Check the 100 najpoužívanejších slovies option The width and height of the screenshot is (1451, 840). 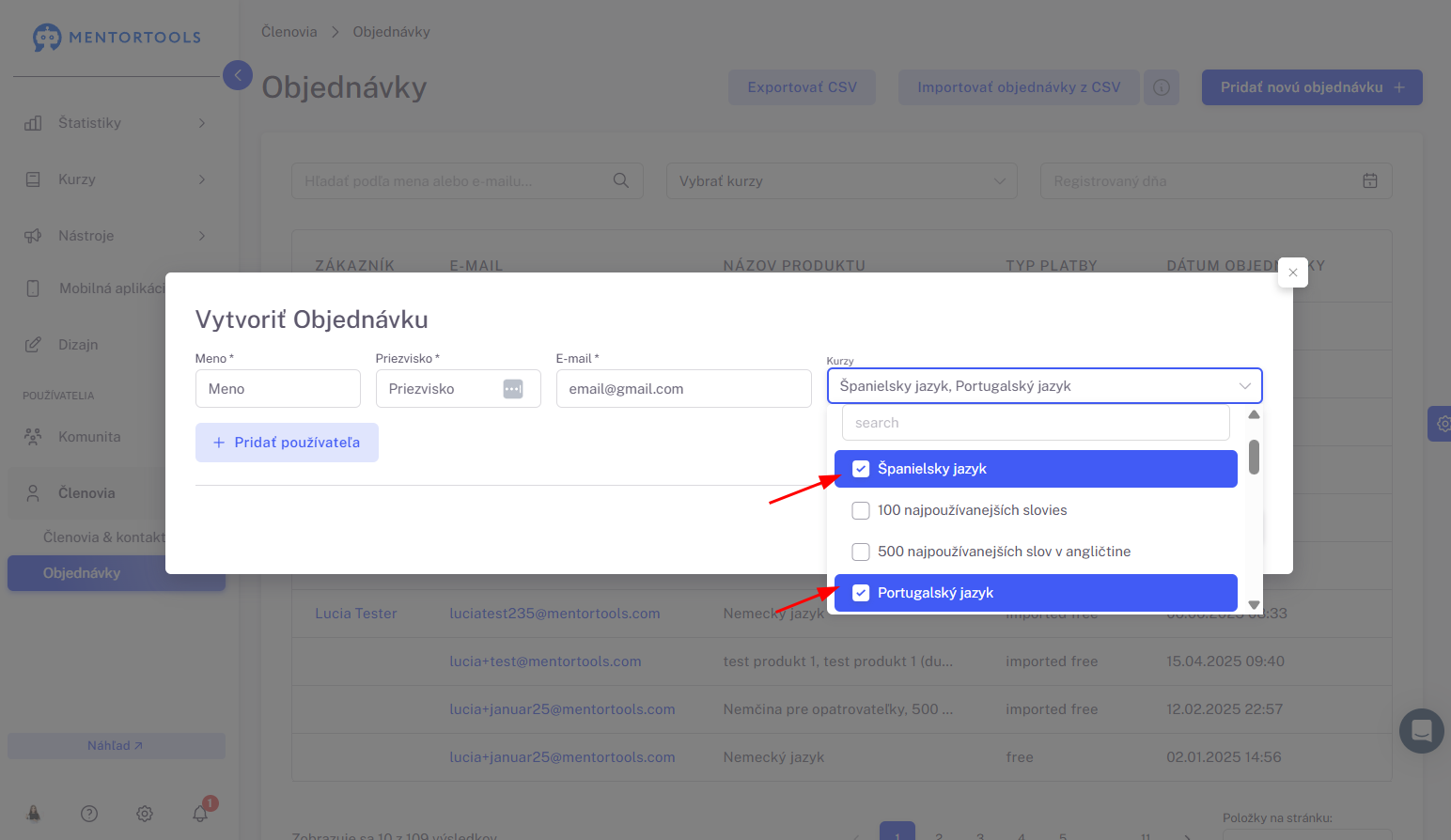click(861, 510)
